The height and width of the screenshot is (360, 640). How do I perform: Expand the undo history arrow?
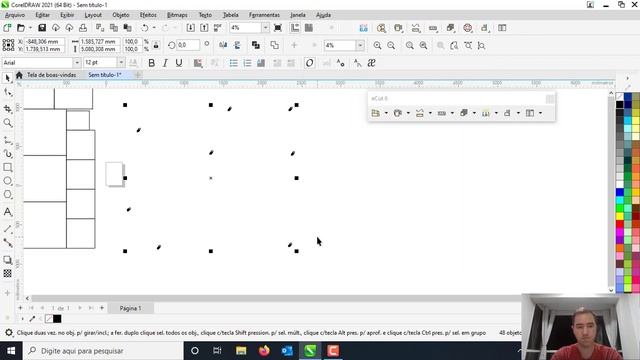pyautogui.click(x=154, y=28)
